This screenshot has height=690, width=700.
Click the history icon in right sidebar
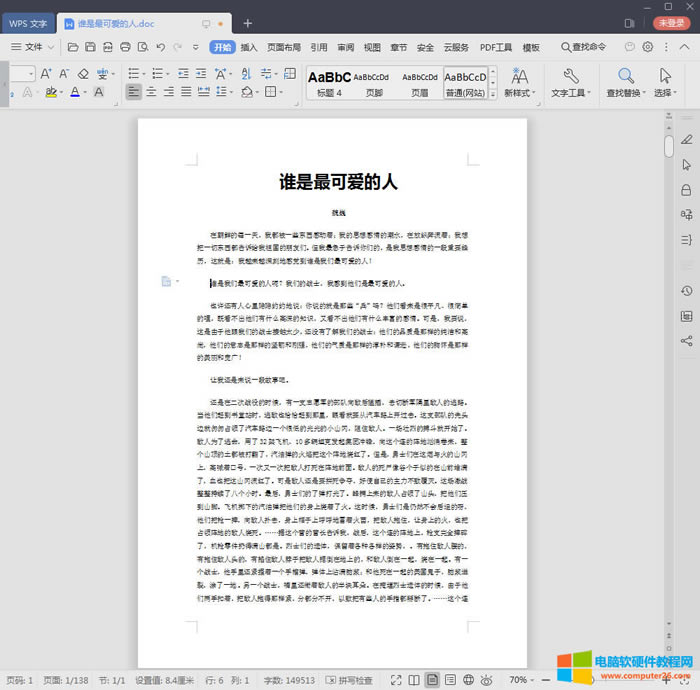686,291
